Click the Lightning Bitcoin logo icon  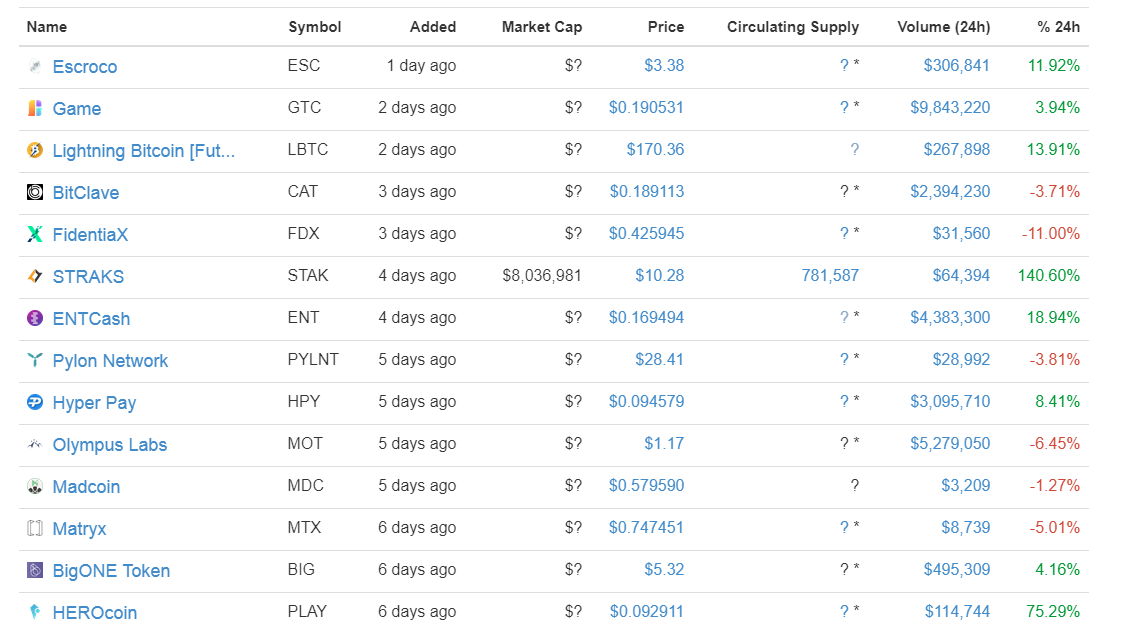35,150
